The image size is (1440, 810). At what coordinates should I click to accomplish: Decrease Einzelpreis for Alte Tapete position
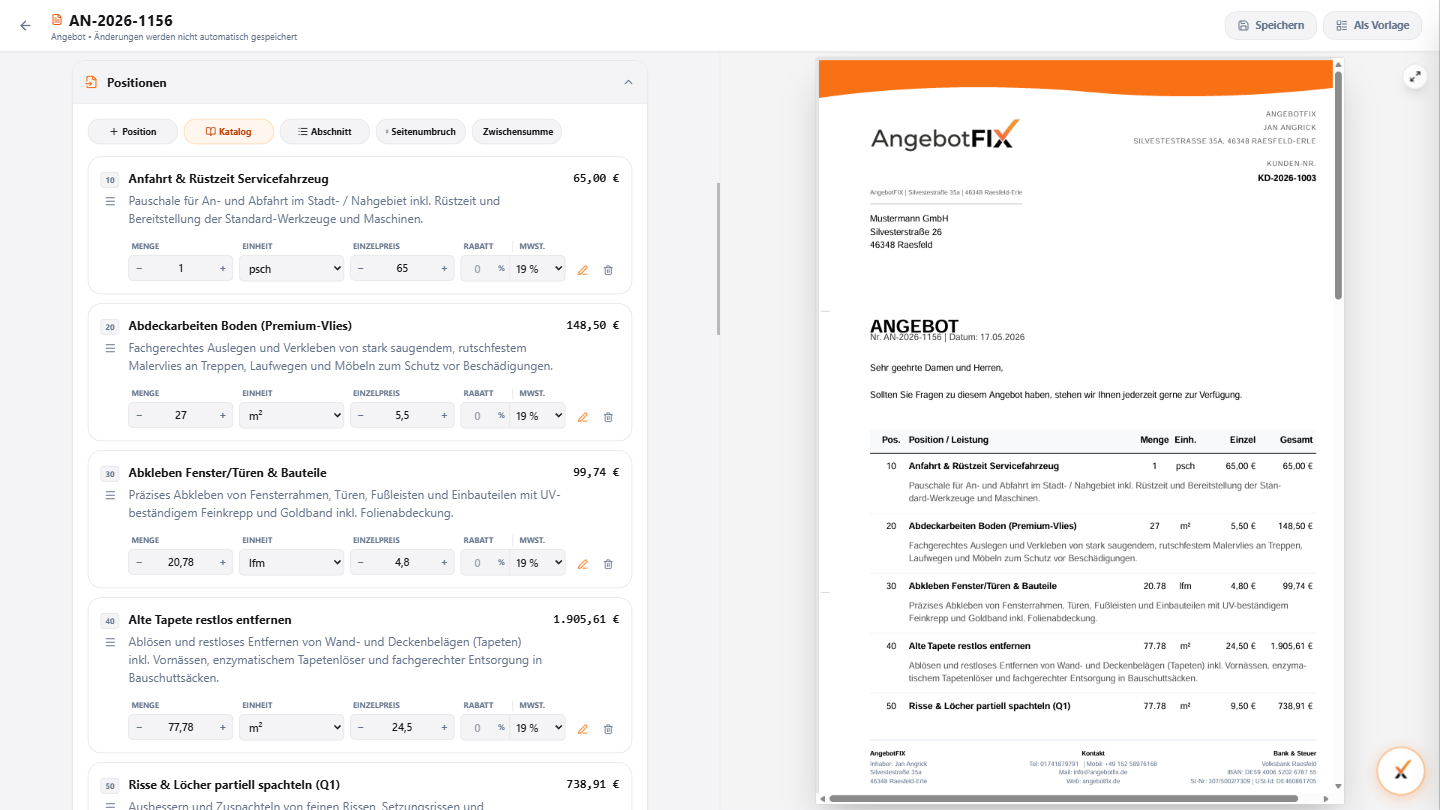(x=361, y=727)
